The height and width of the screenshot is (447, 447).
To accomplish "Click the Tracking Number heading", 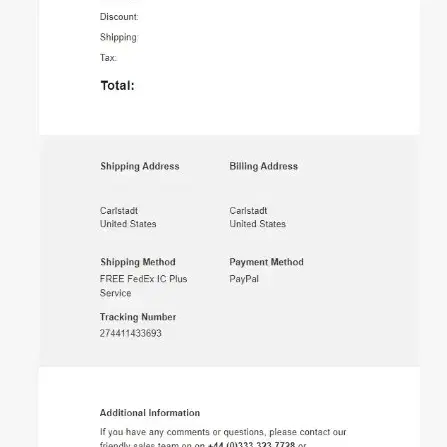I will (x=138, y=317).
